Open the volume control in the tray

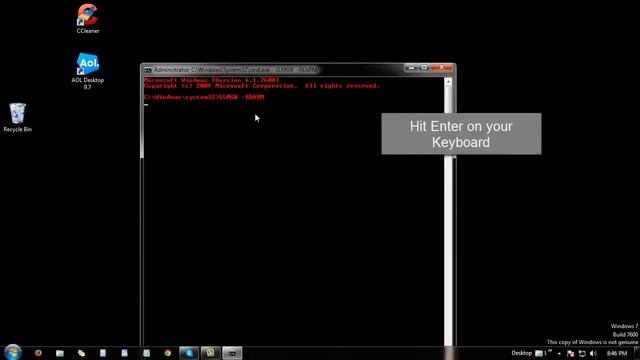593,353
